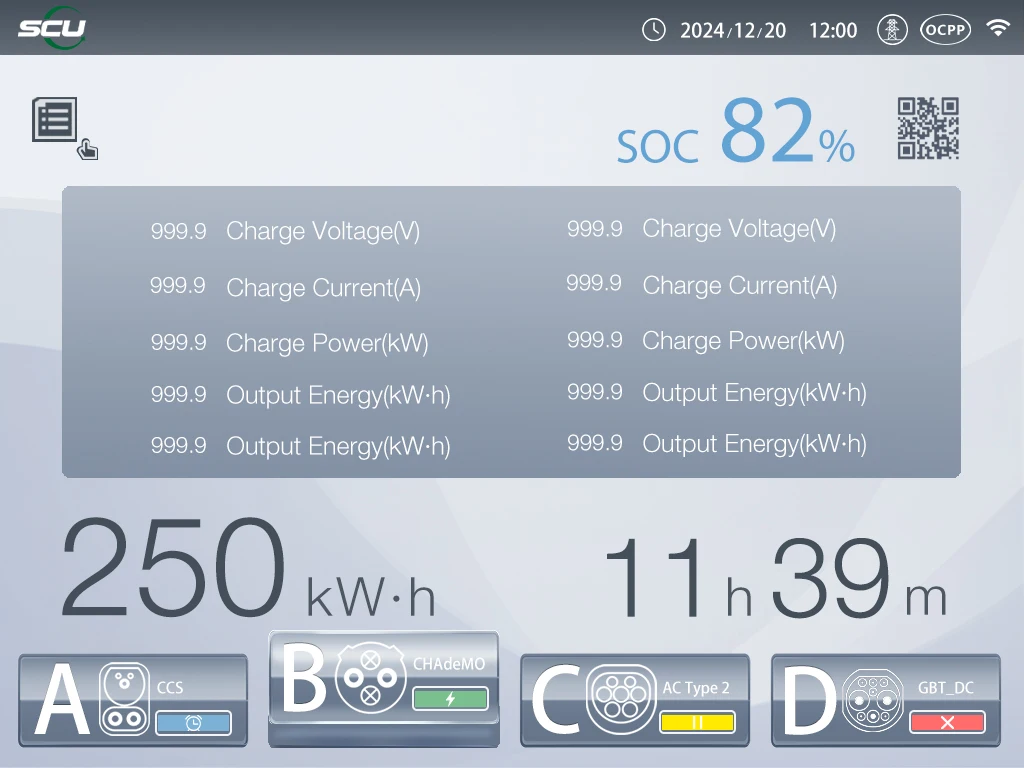Click the 250 kW·h energy readout

coord(247,570)
